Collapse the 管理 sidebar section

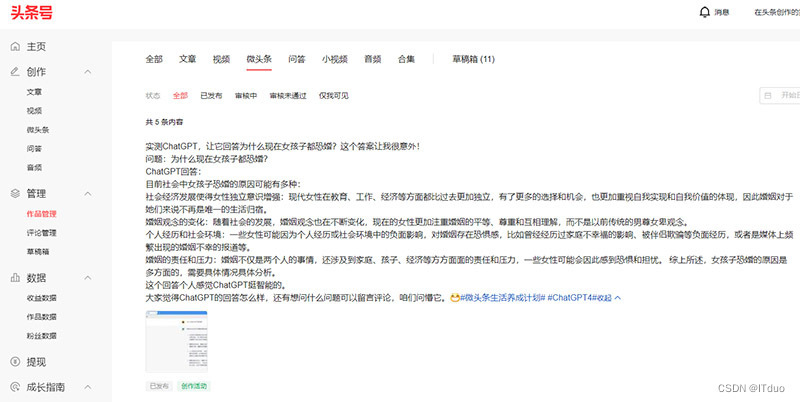click(x=88, y=193)
